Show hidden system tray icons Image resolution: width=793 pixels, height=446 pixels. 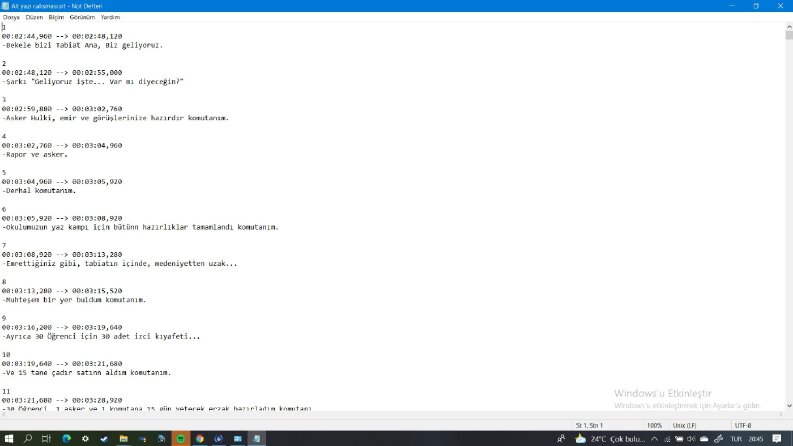point(654,439)
